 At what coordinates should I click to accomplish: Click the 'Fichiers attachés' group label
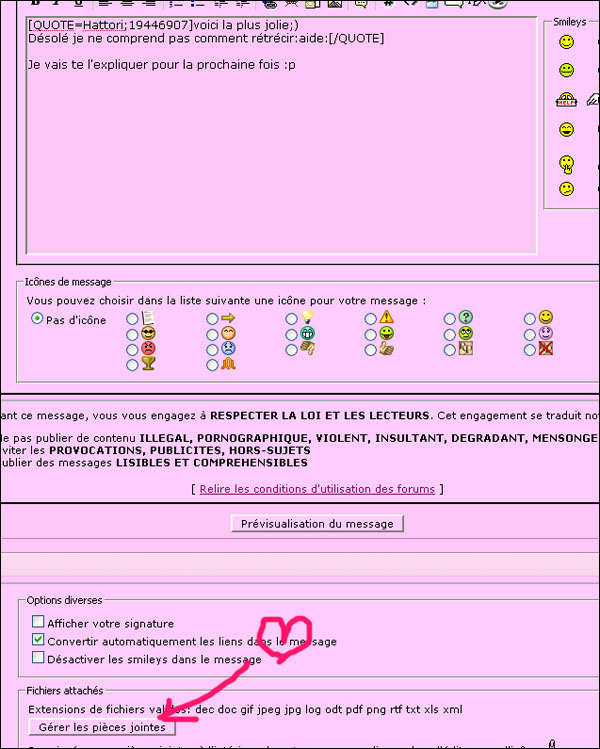coord(64,690)
